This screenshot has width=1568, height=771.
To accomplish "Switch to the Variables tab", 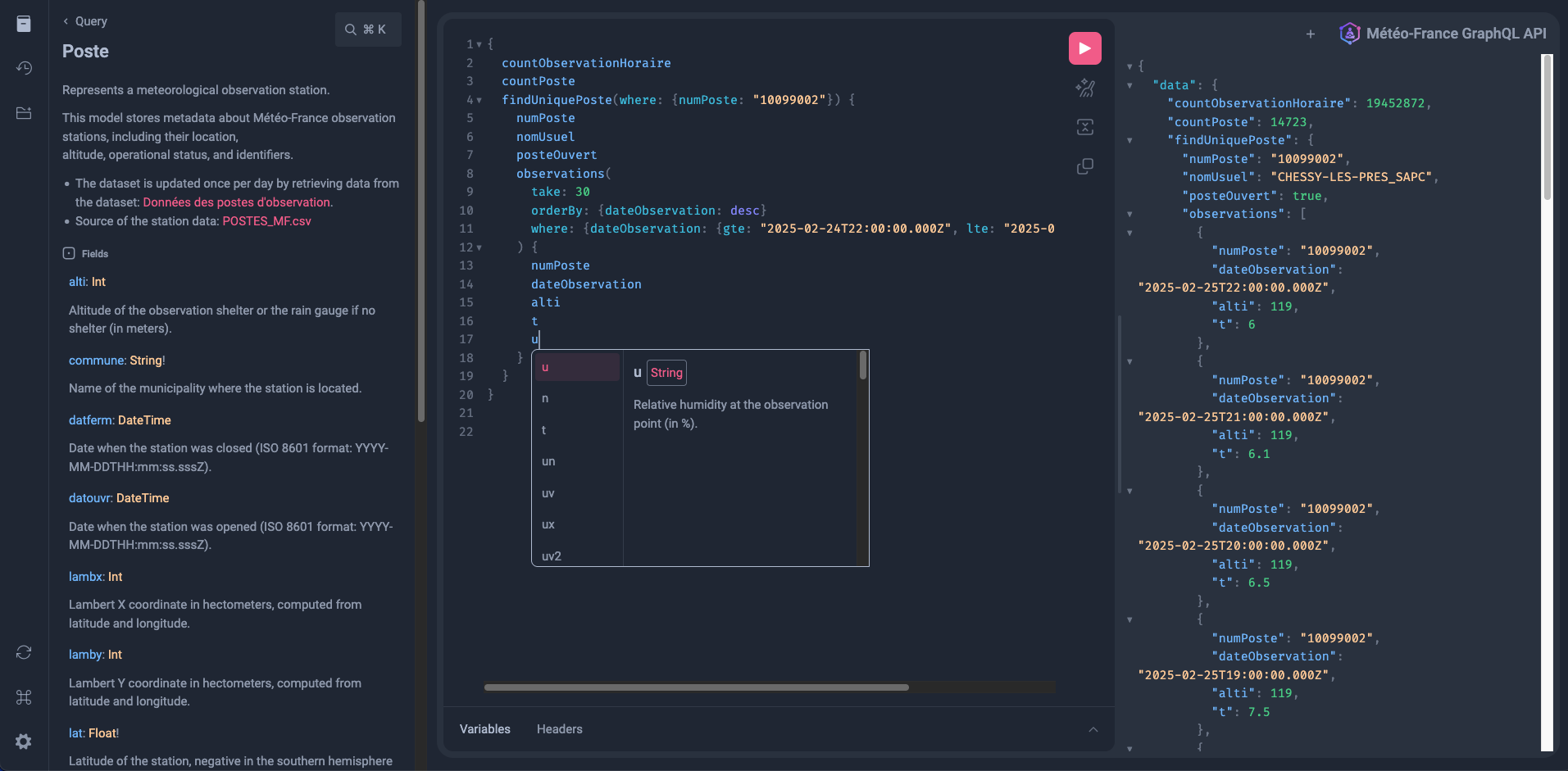I will tap(484, 729).
